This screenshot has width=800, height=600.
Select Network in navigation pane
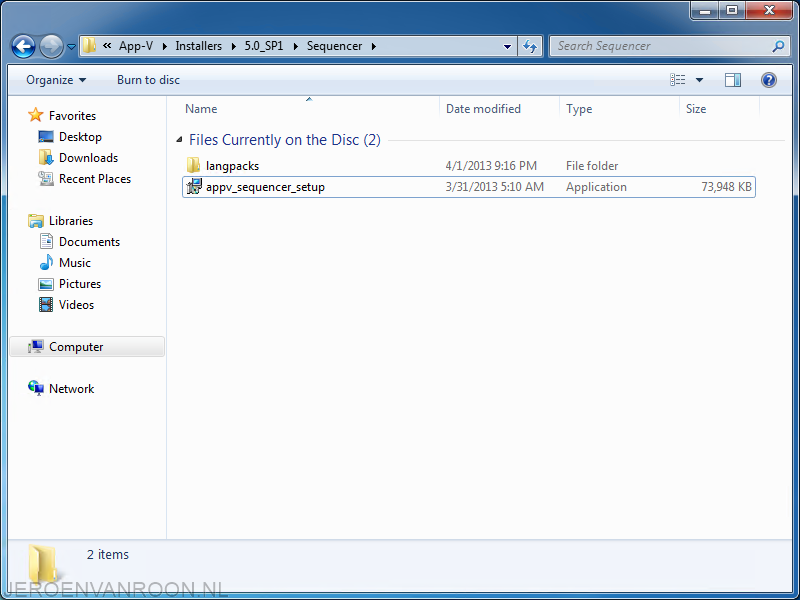pyautogui.click(x=71, y=389)
